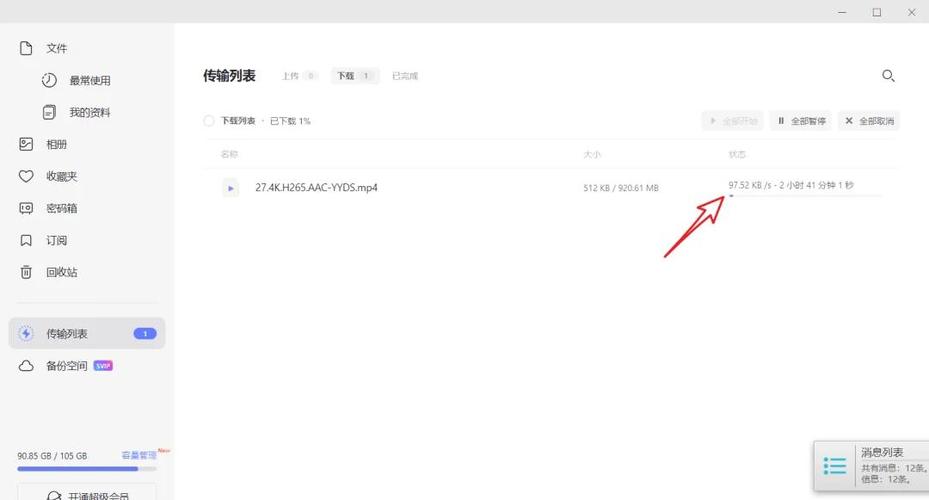Open 我的资料 document icon

[49, 112]
